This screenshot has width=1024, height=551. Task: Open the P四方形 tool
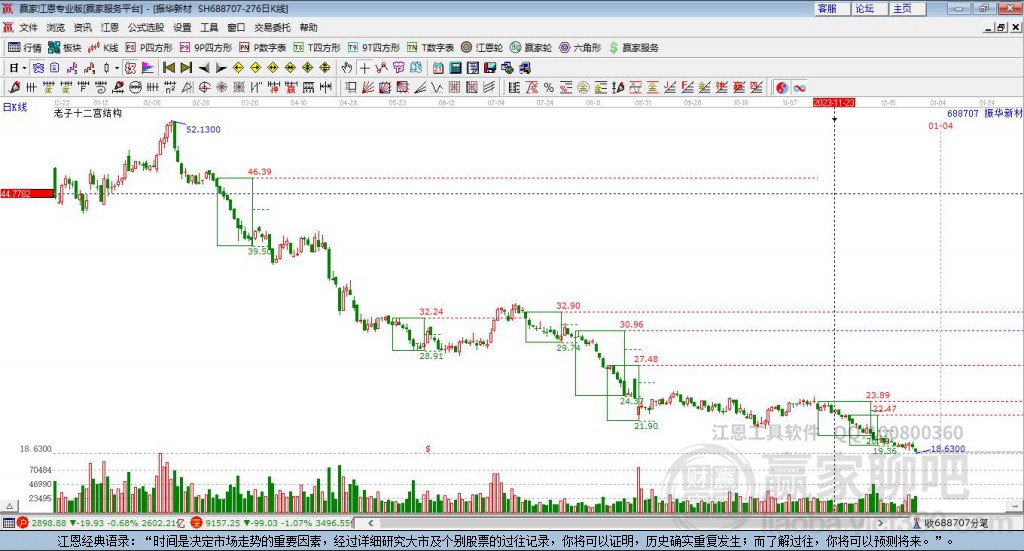[x=149, y=48]
